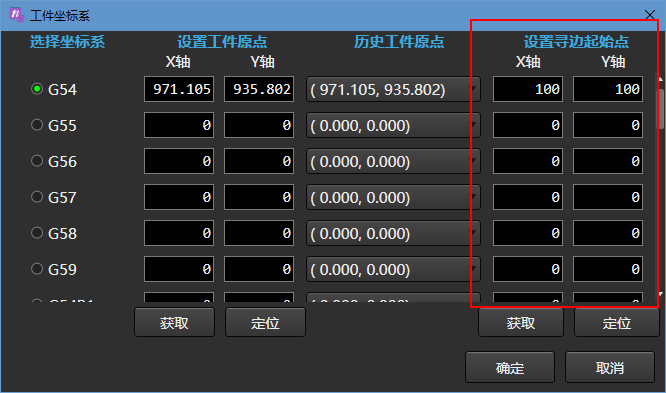Focus G59 workpiece origin Y-axis input
Image resolution: width=666 pixels, height=393 pixels.
(x=259, y=269)
